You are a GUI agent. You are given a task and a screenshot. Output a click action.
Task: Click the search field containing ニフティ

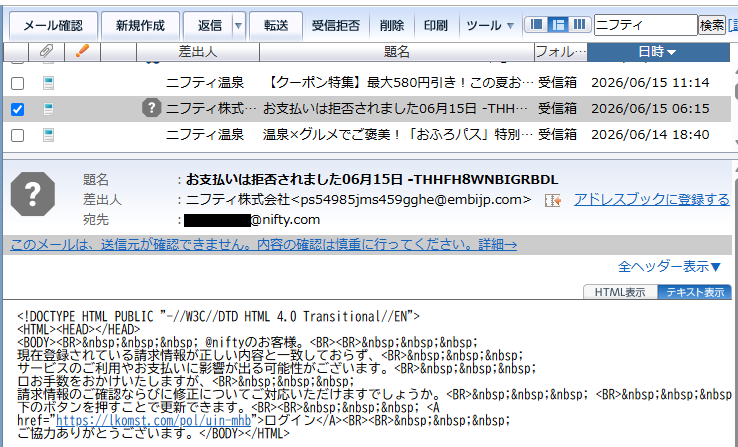[645, 25]
